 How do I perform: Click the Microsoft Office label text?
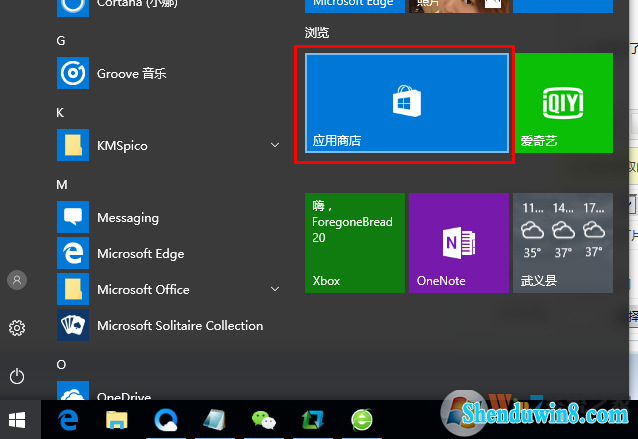coord(143,290)
